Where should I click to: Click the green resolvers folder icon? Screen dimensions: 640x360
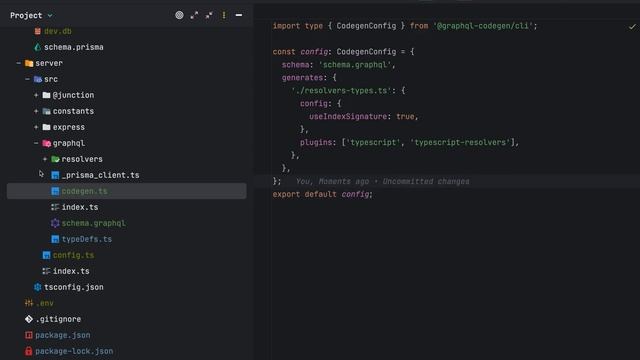pyautogui.click(x=56, y=159)
